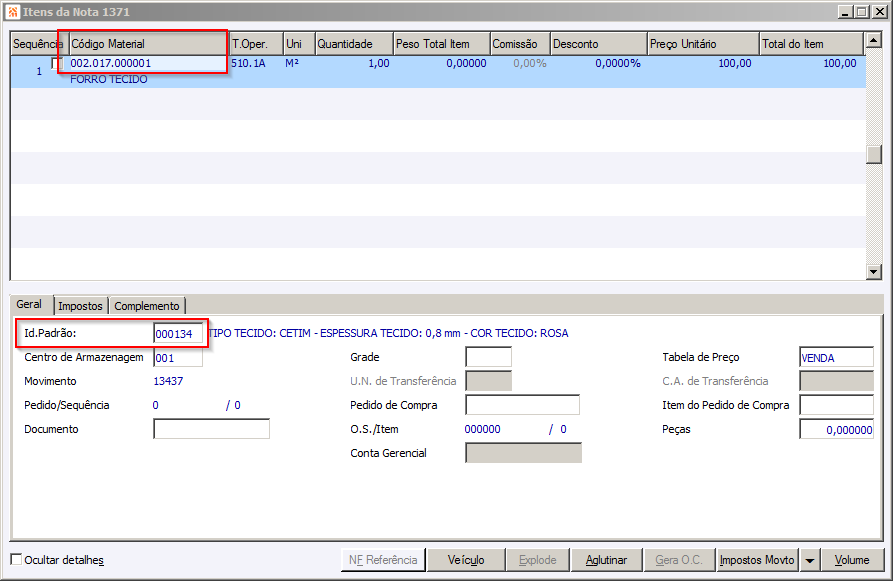The image size is (893, 581).
Task: Click the Centro de Armazenagem field
Action: coord(178,358)
